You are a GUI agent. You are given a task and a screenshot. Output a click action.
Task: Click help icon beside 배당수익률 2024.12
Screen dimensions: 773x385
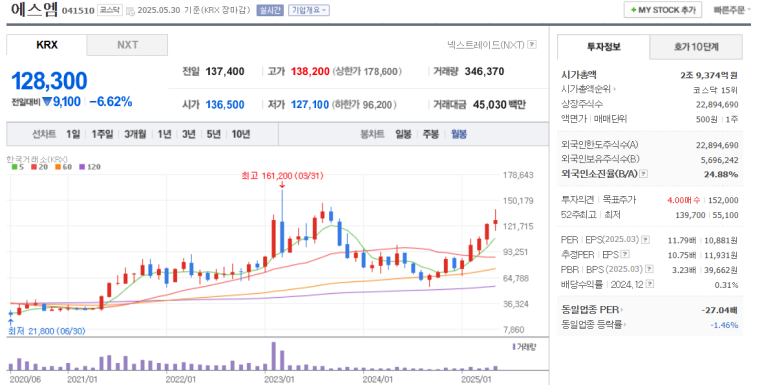[650, 284]
